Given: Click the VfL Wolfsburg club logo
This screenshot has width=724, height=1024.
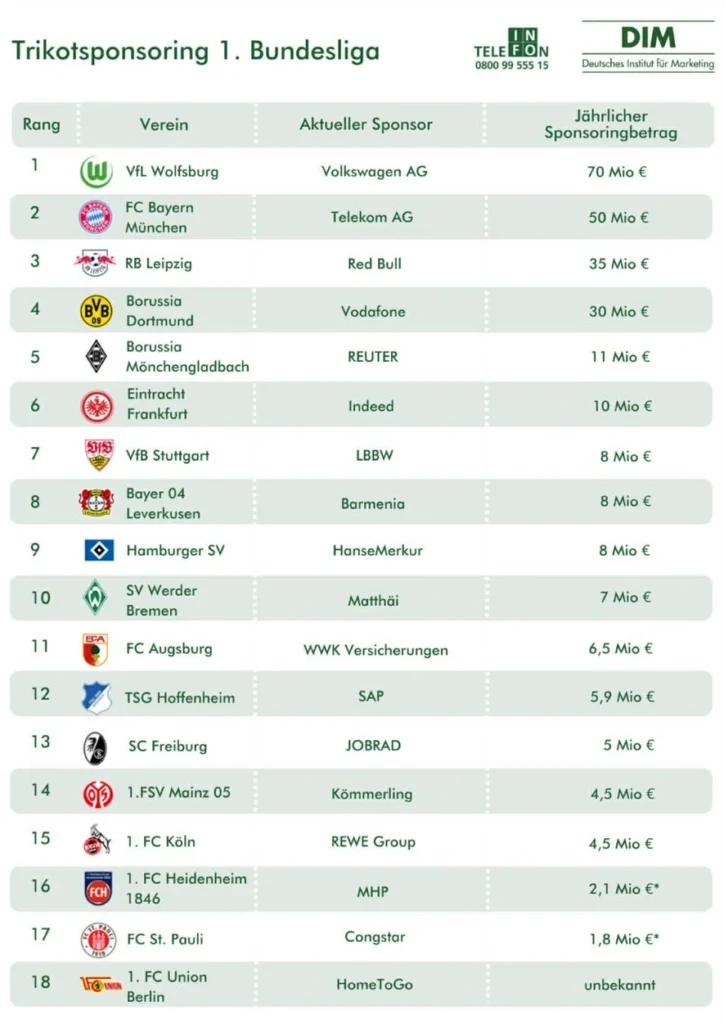Looking at the screenshot, I should click(97, 171).
